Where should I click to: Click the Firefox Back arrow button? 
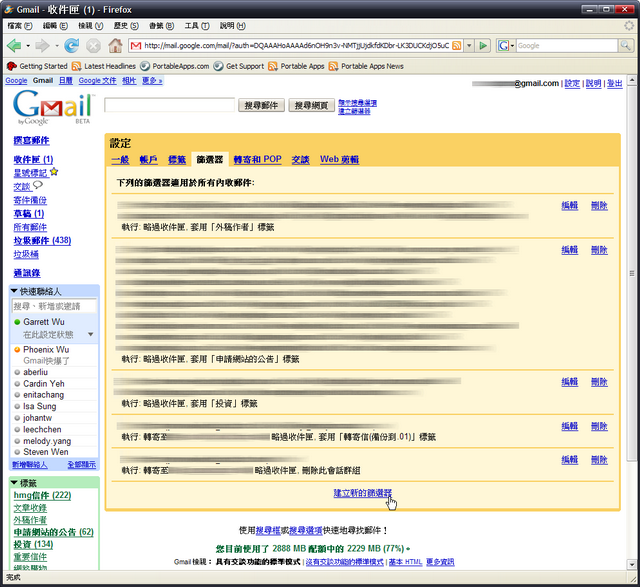pyautogui.click(x=14, y=46)
